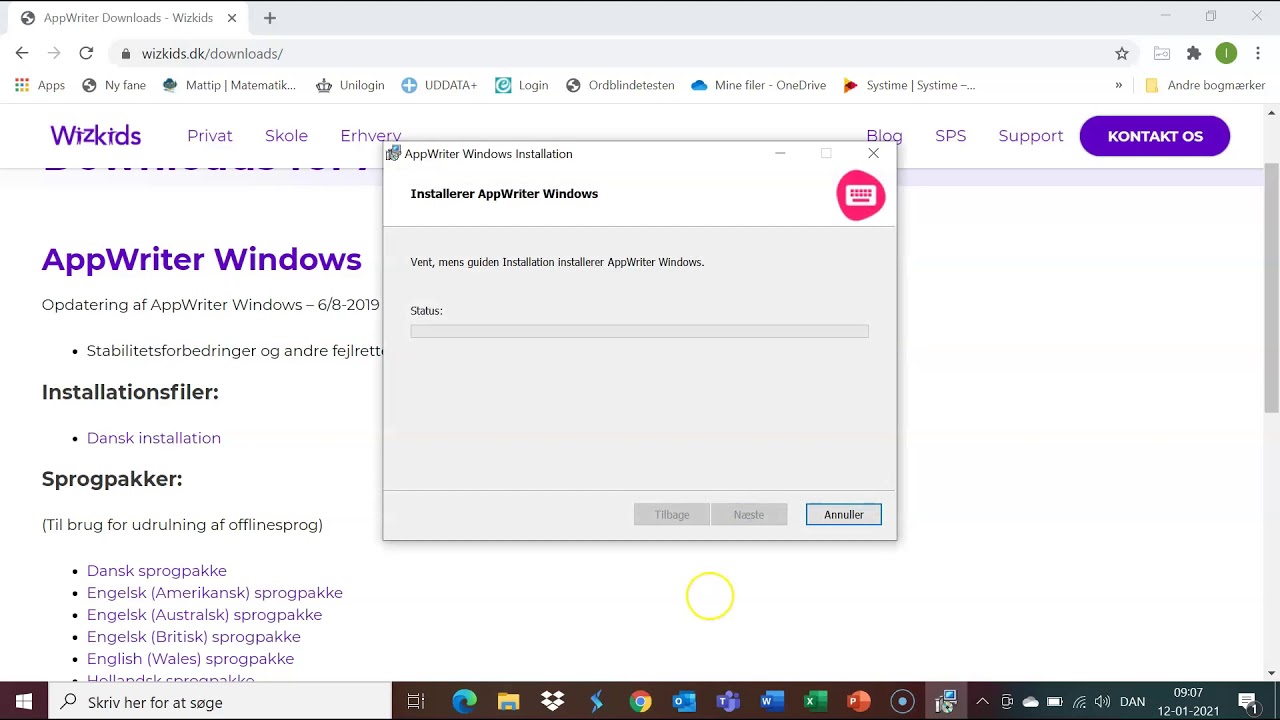Open Task View from the taskbar
This screenshot has width=1280, height=720.
coord(416,702)
